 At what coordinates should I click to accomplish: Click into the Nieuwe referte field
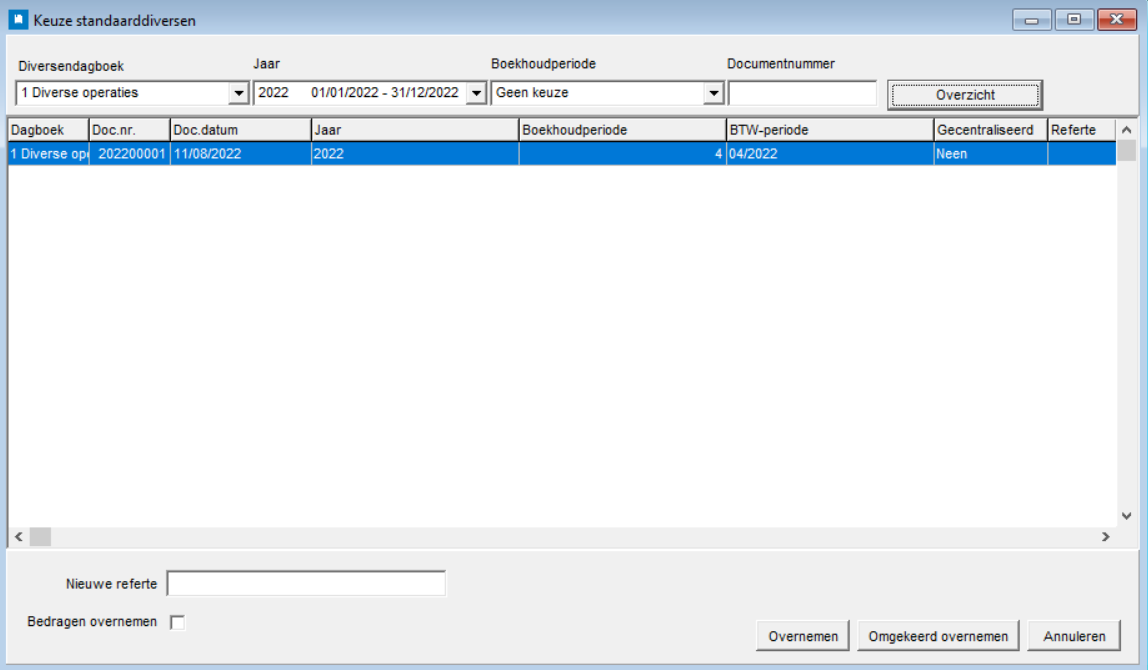point(306,584)
